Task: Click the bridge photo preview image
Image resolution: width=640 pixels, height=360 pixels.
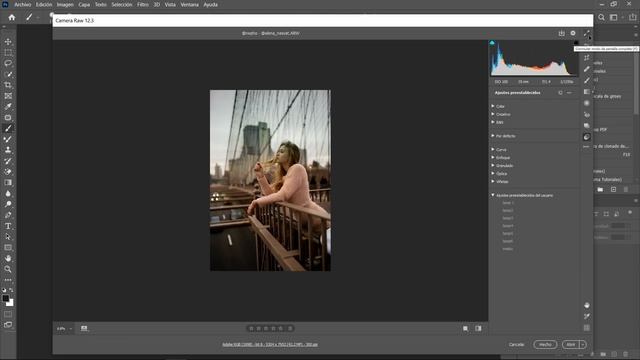Action: tap(270, 180)
